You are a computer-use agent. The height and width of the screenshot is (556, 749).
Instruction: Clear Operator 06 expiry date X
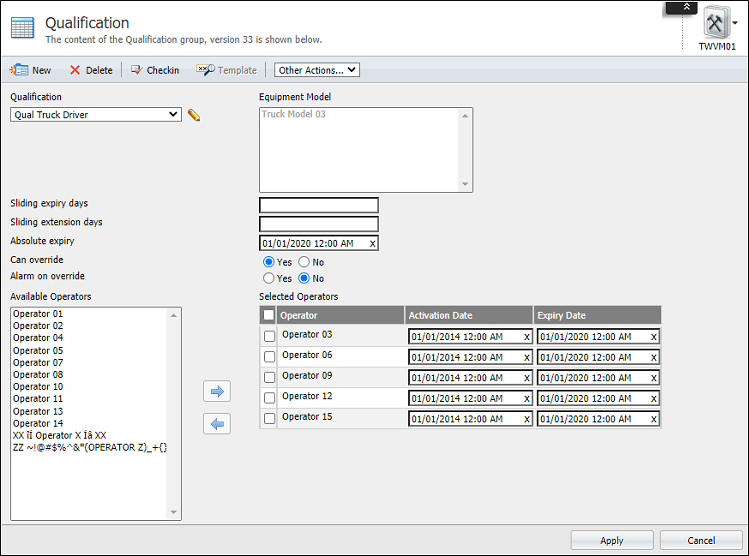[654, 357]
